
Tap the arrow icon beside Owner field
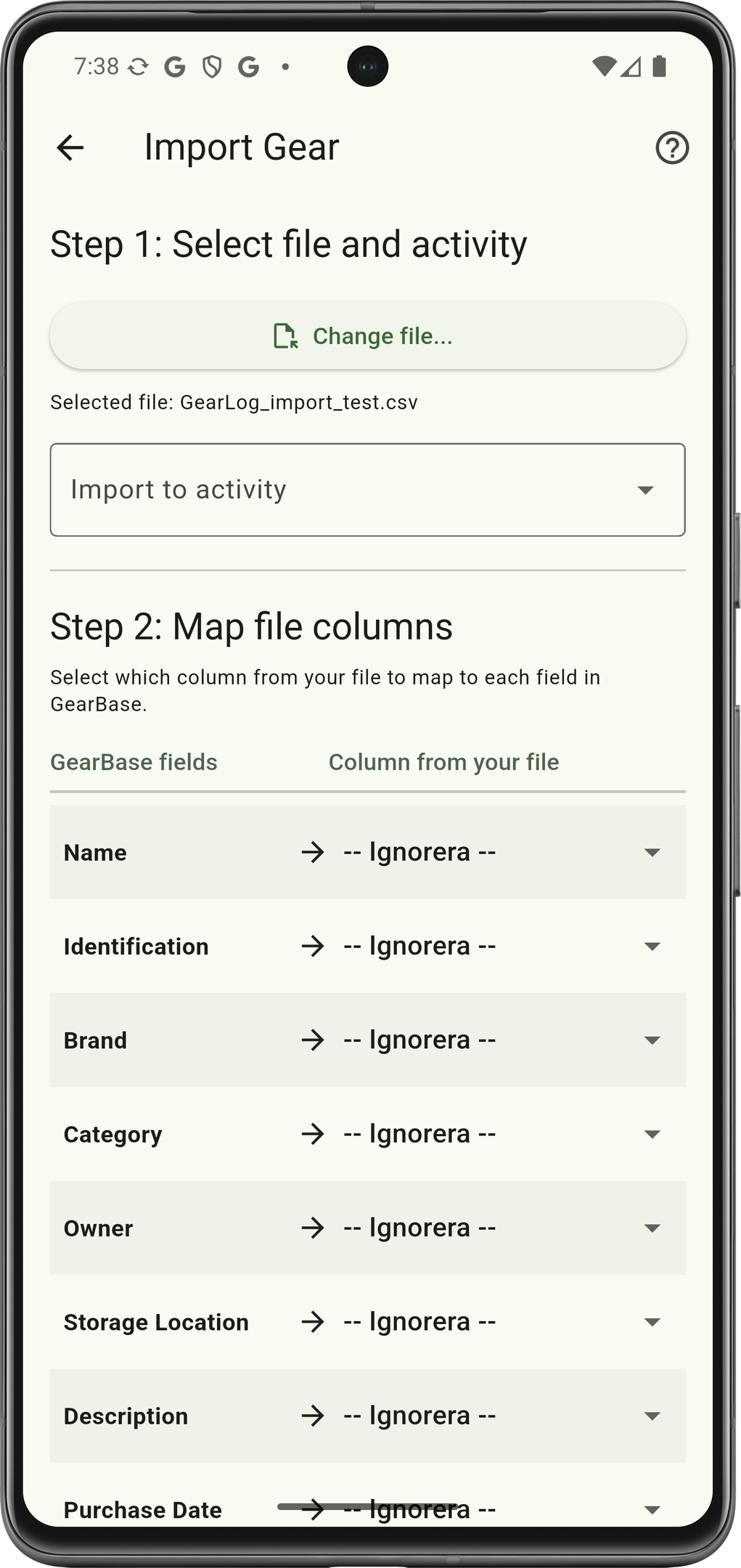pos(313,1228)
